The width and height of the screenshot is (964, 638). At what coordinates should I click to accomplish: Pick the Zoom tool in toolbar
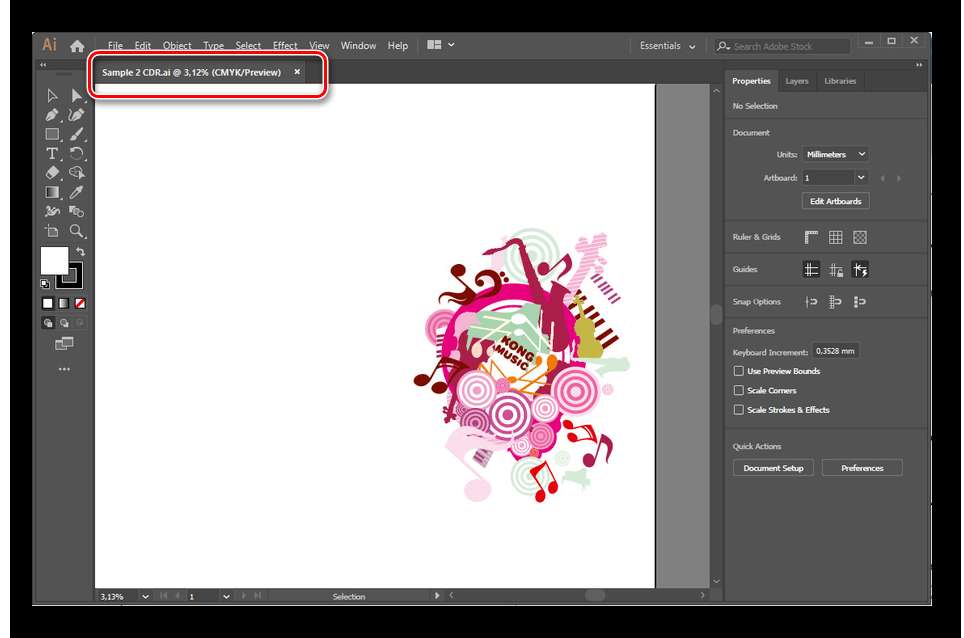pos(76,230)
